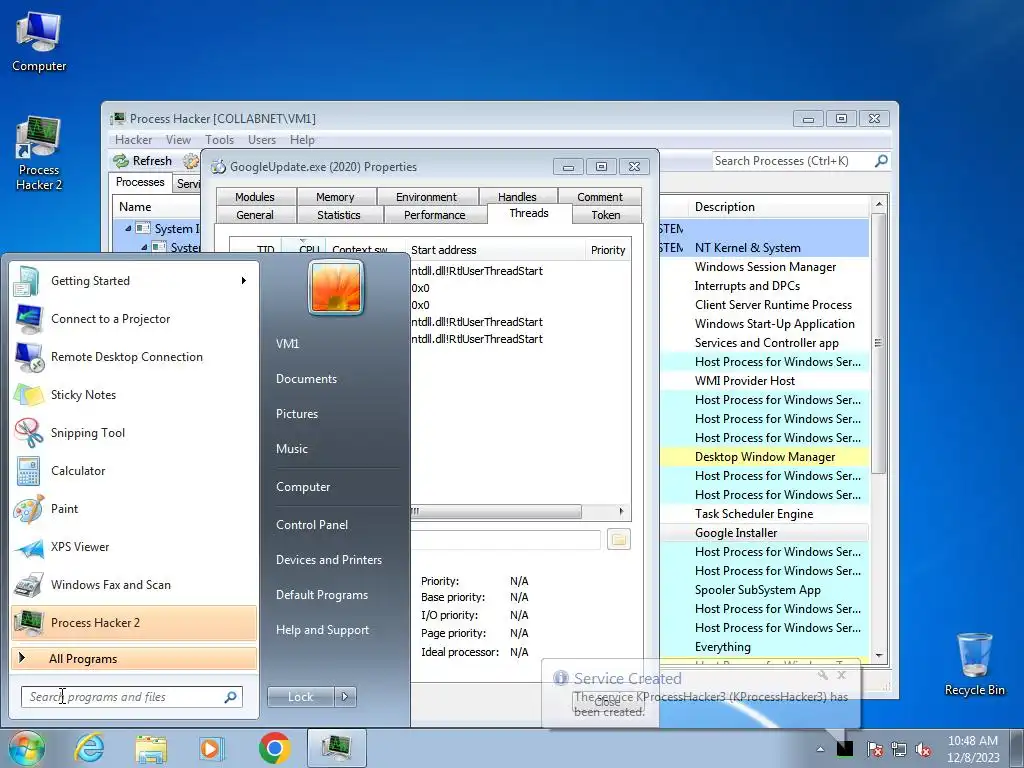Collapse System Idle Process tree node

(x=128, y=229)
